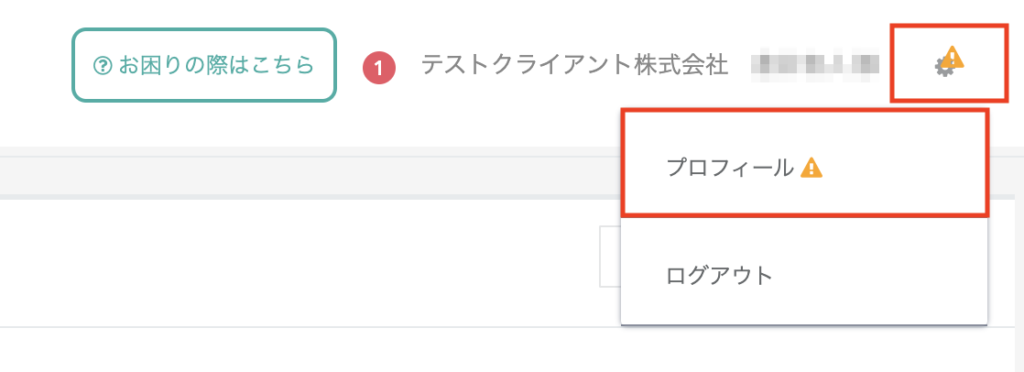Click the warning icon beside プロフィール
The image size is (1024, 372).
tap(812, 168)
